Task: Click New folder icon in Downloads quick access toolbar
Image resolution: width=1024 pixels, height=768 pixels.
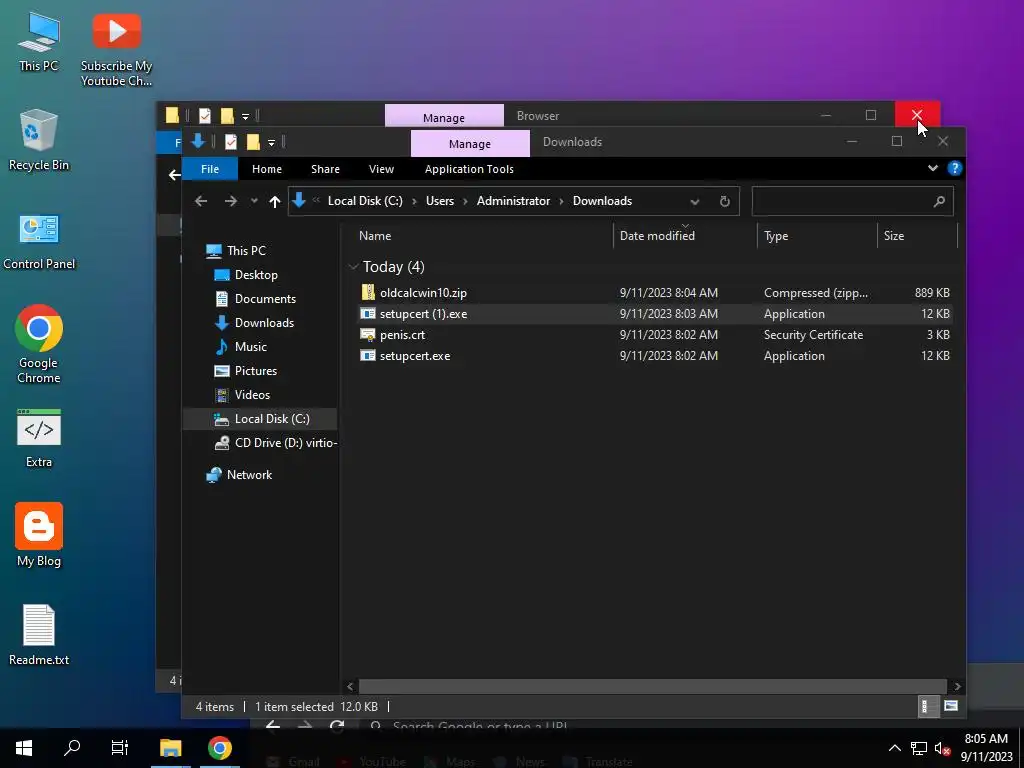Action: [253, 142]
